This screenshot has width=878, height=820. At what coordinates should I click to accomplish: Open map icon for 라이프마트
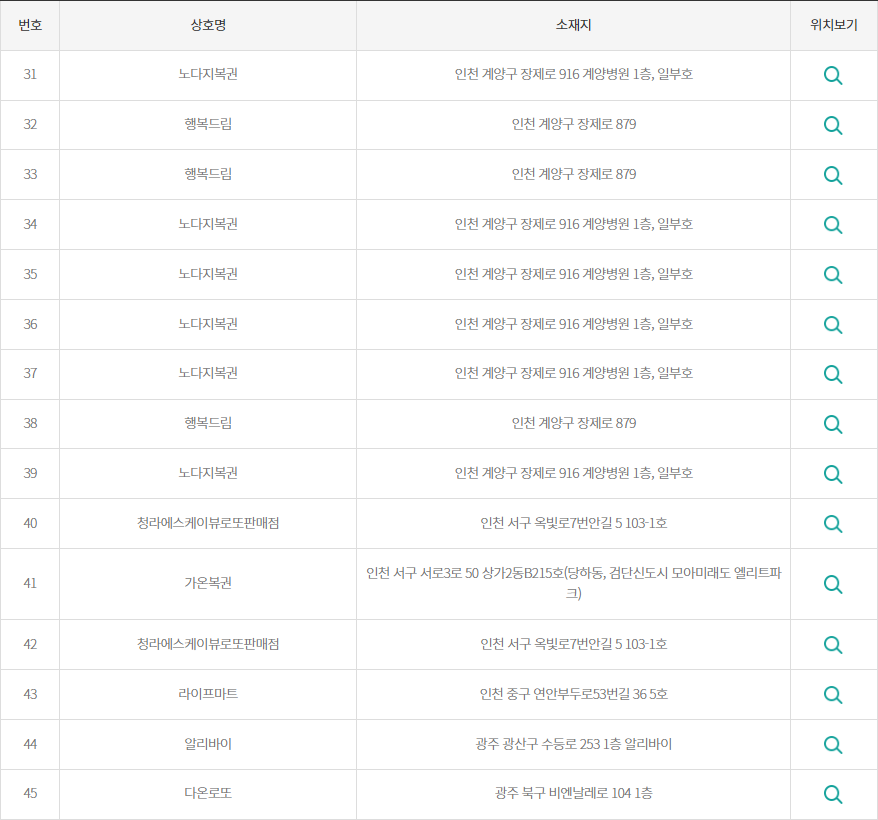click(833, 694)
